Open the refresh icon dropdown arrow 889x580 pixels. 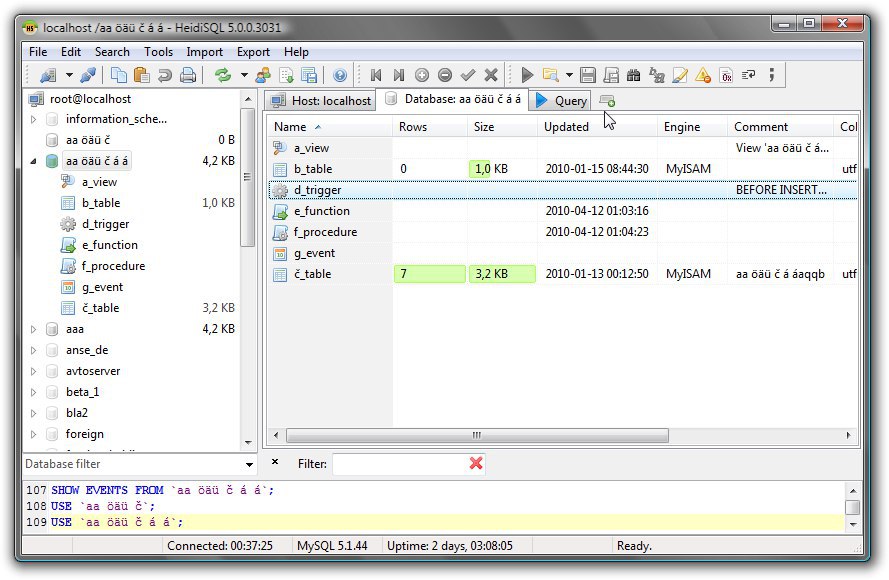tap(244, 75)
